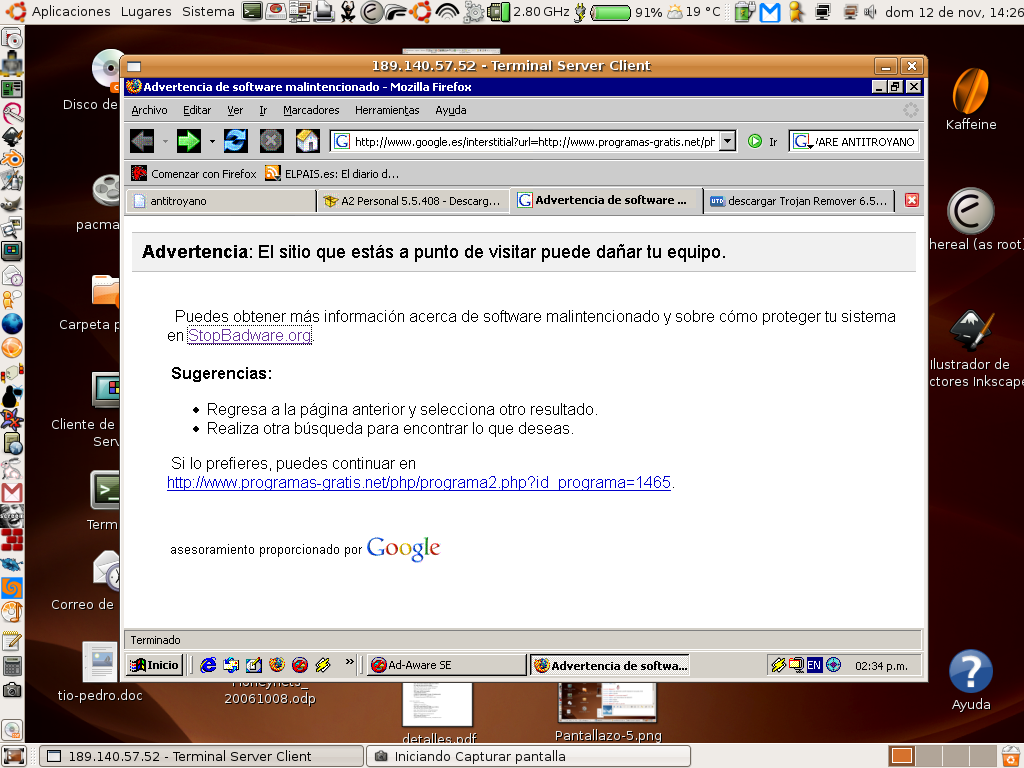This screenshot has height=768, width=1024.
Task: Expand the address bar URL dropdown
Action: (x=728, y=141)
